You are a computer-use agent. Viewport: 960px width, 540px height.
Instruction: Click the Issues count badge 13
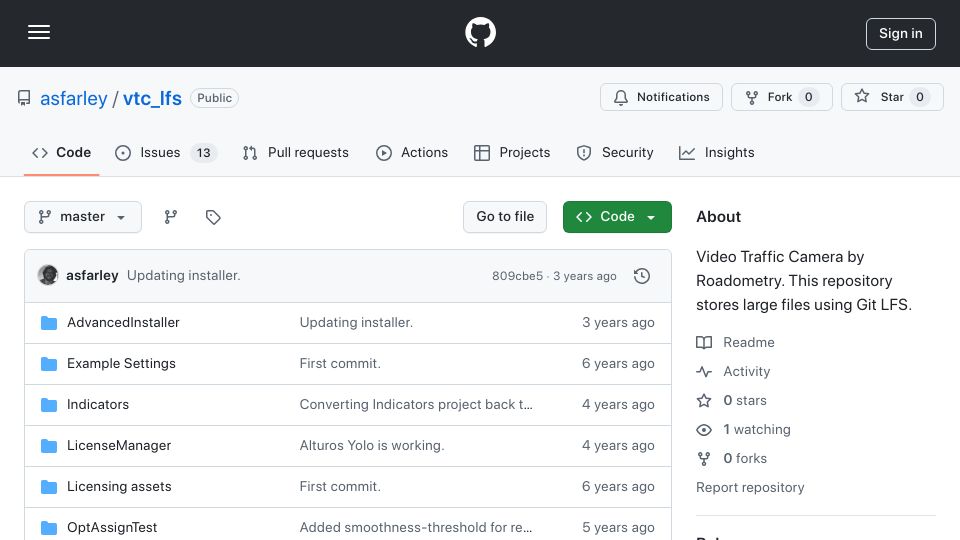click(203, 153)
